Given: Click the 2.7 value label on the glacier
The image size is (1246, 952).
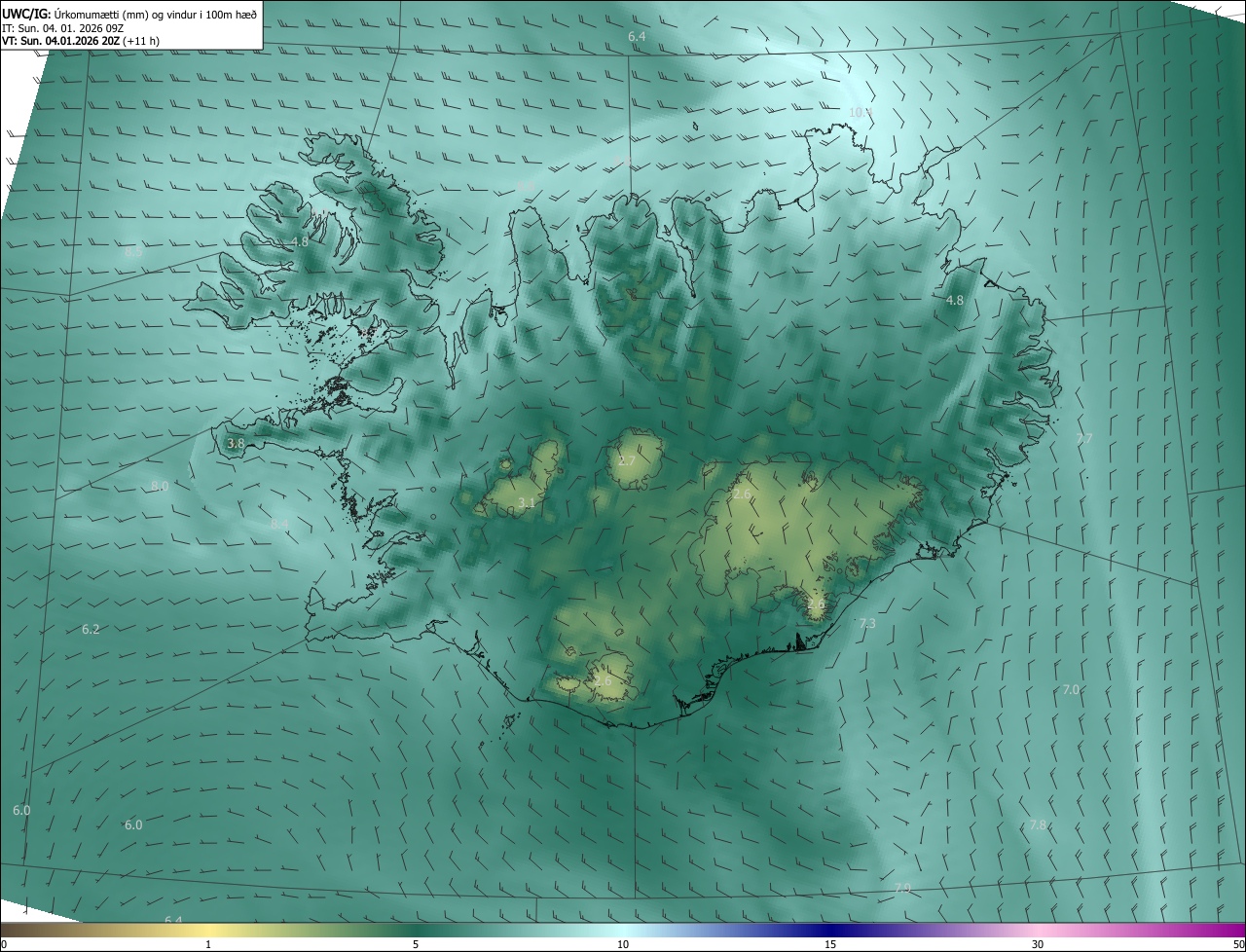Looking at the screenshot, I should click(x=627, y=460).
